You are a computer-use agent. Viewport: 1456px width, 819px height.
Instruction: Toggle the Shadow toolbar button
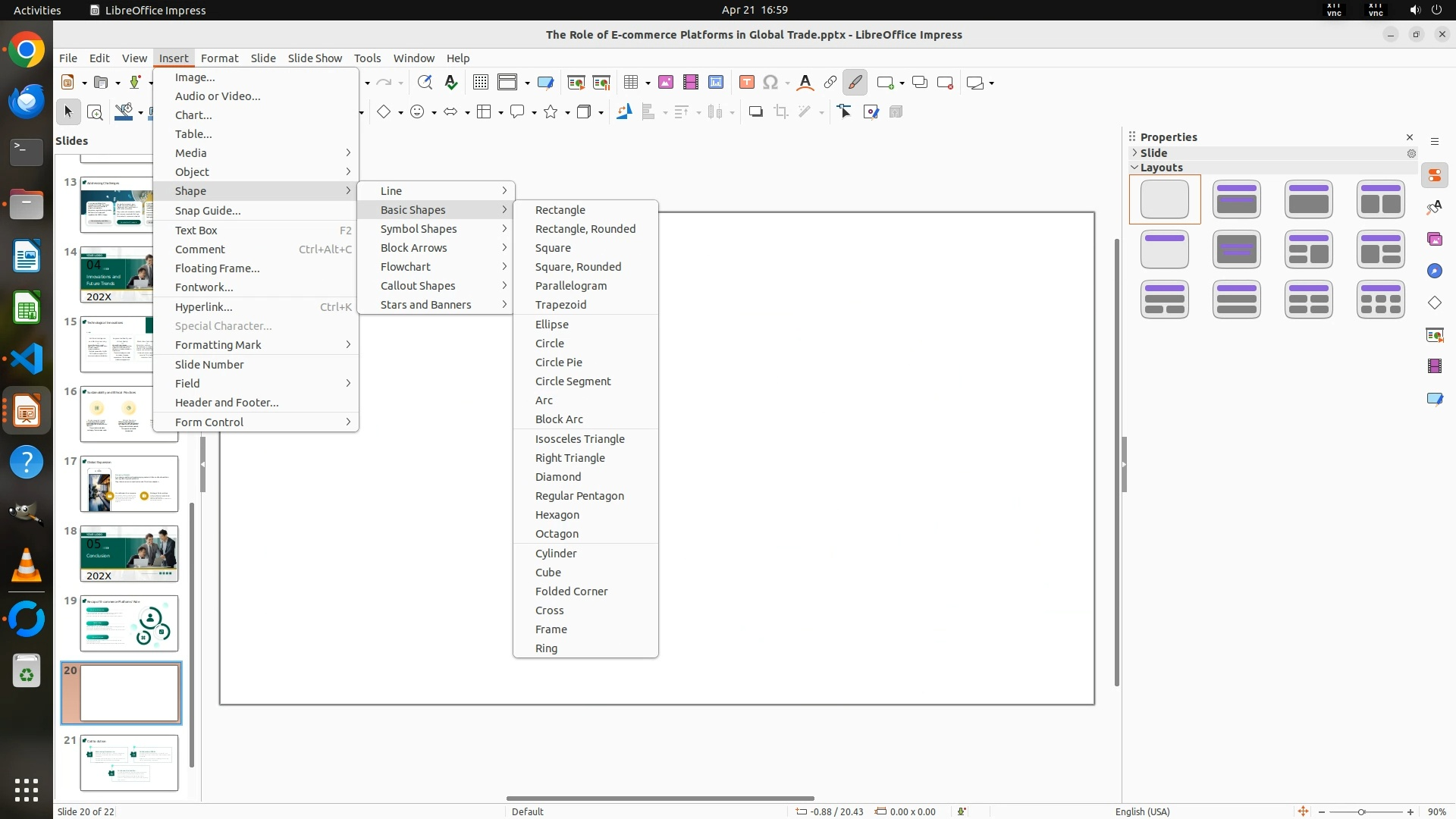pos(755,112)
